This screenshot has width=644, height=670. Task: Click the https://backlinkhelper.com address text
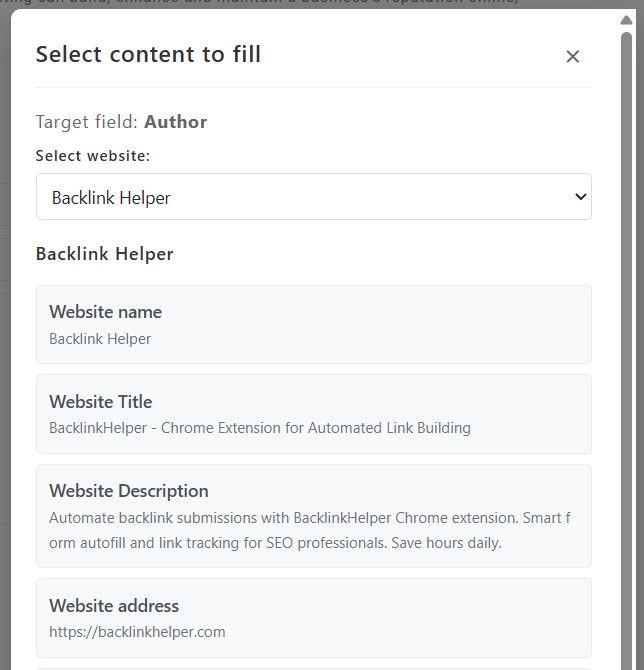[137, 632]
